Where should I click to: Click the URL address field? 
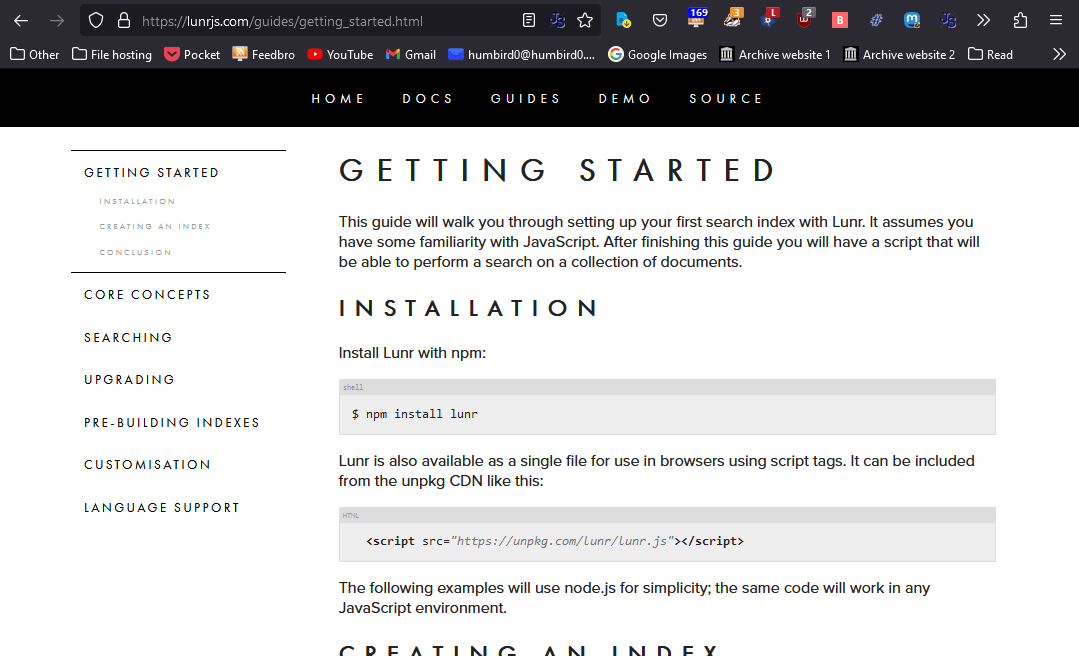coord(320,20)
